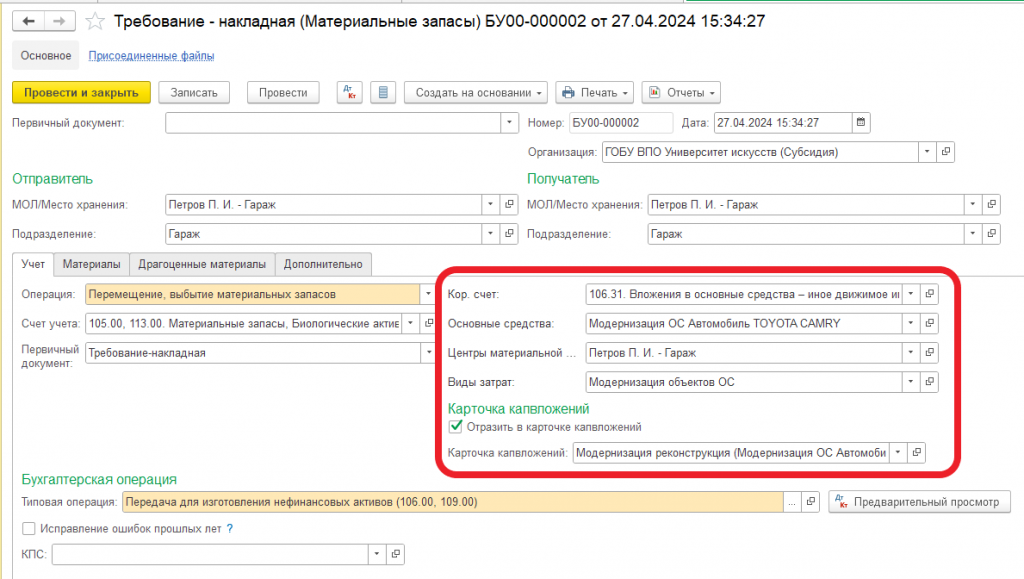This screenshot has width=1024, height=579.
Task: Select the Учет tab
Action: point(33,264)
